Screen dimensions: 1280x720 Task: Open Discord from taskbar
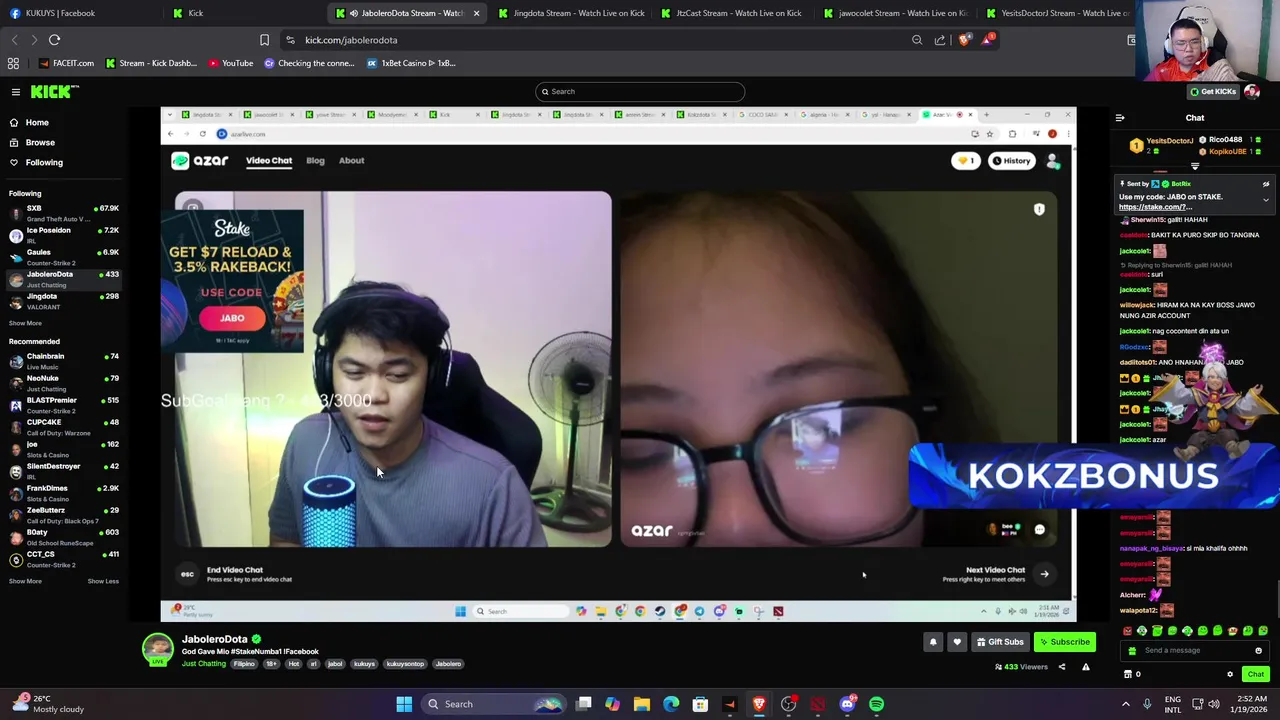pyautogui.click(x=847, y=704)
